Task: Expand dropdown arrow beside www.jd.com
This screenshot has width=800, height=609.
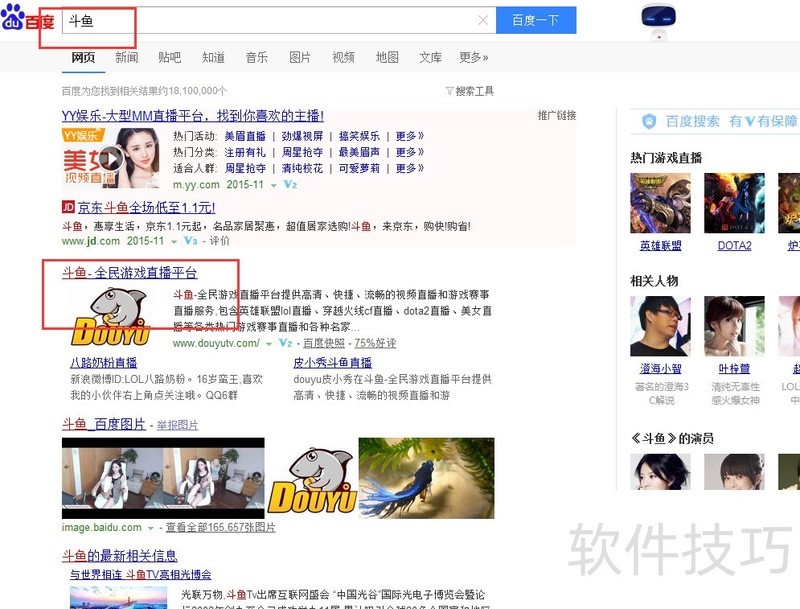Action: (x=174, y=241)
